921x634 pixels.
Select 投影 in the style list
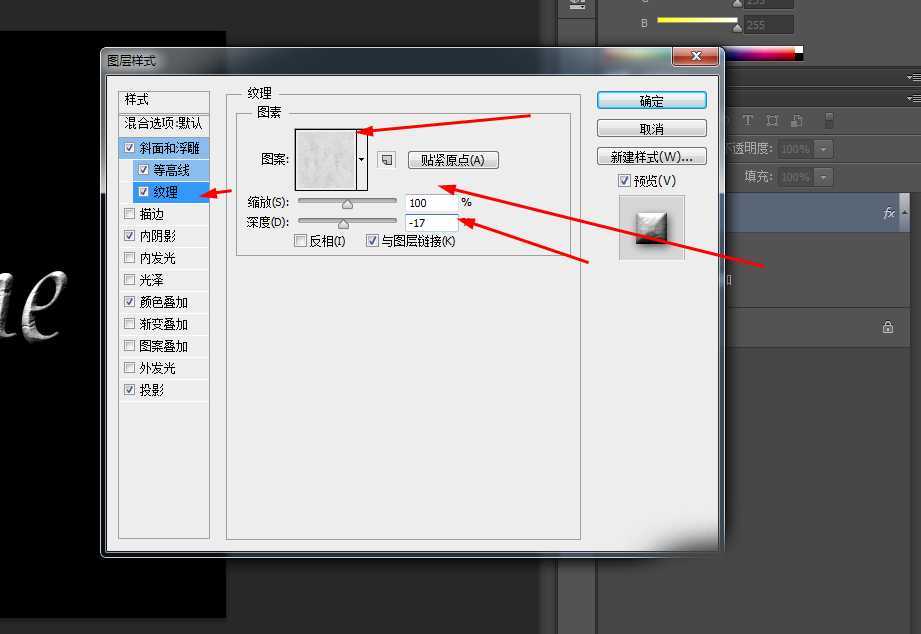click(x=154, y=388)
